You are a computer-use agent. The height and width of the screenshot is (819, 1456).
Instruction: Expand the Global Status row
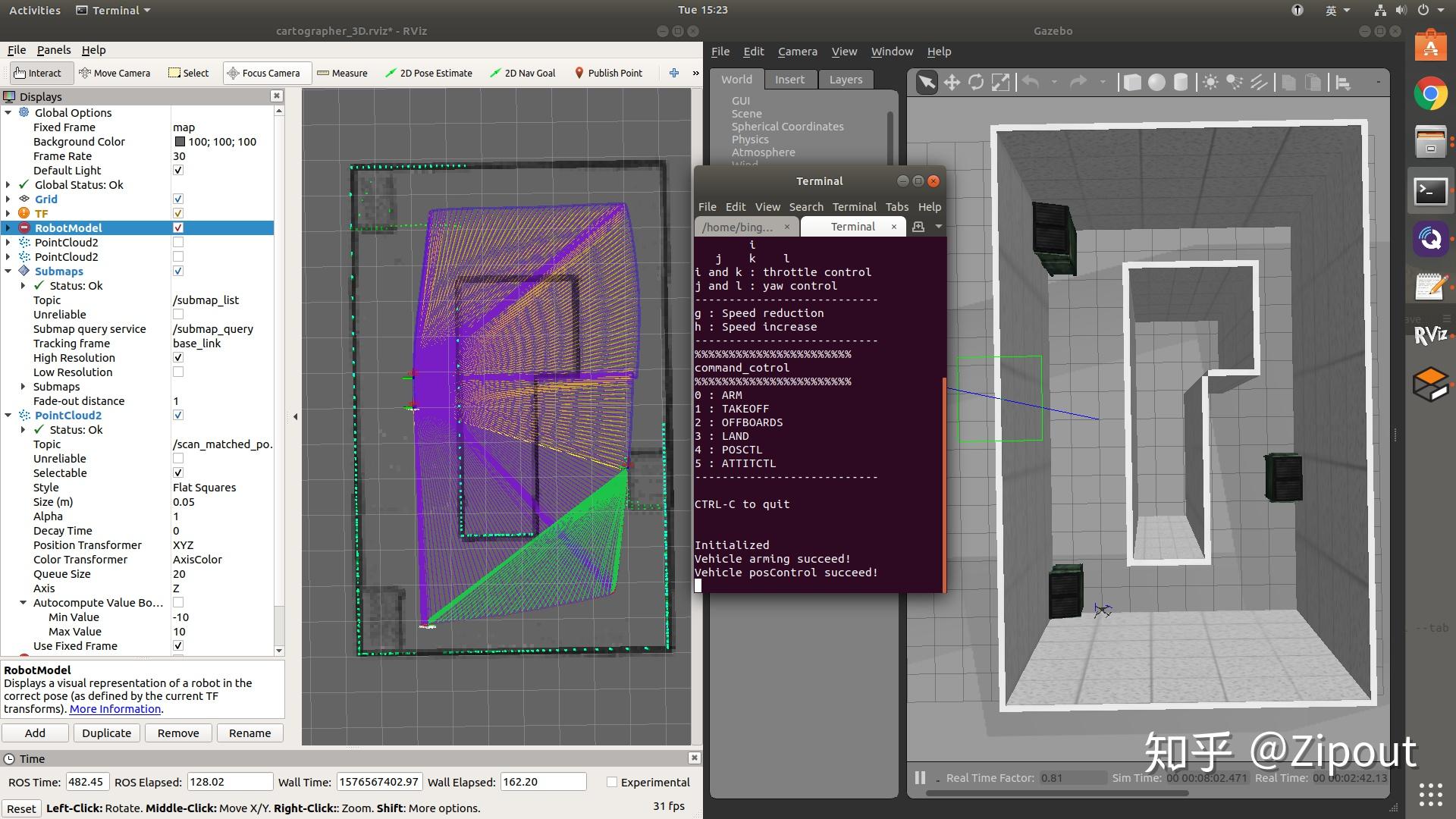[x=8, y=184]
